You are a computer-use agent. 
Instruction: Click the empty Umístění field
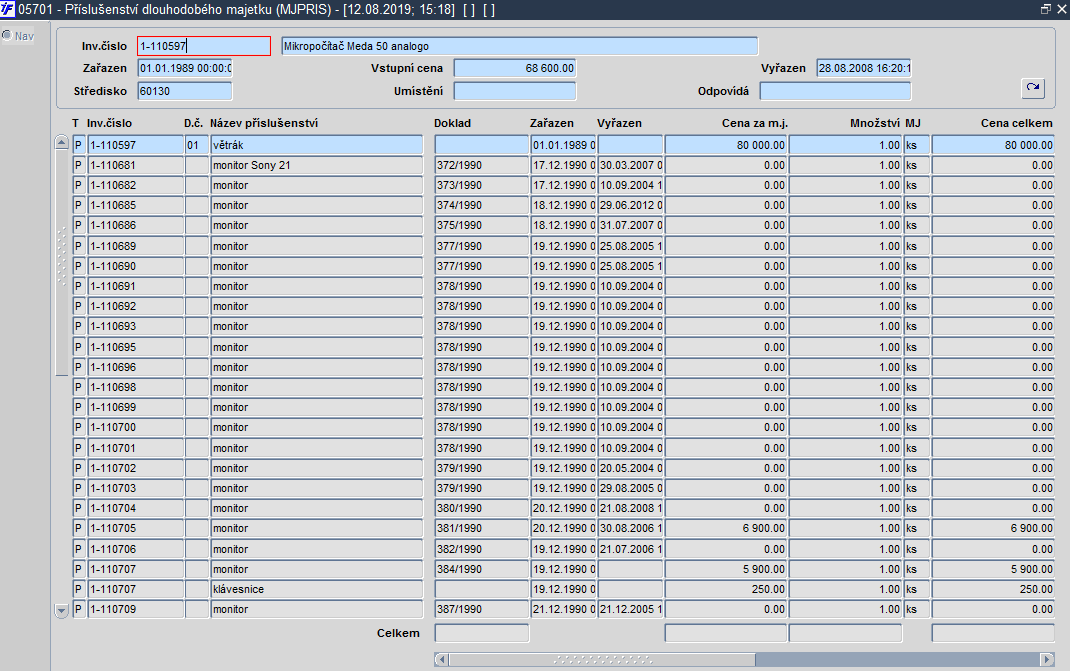click(x=515, y=91)
